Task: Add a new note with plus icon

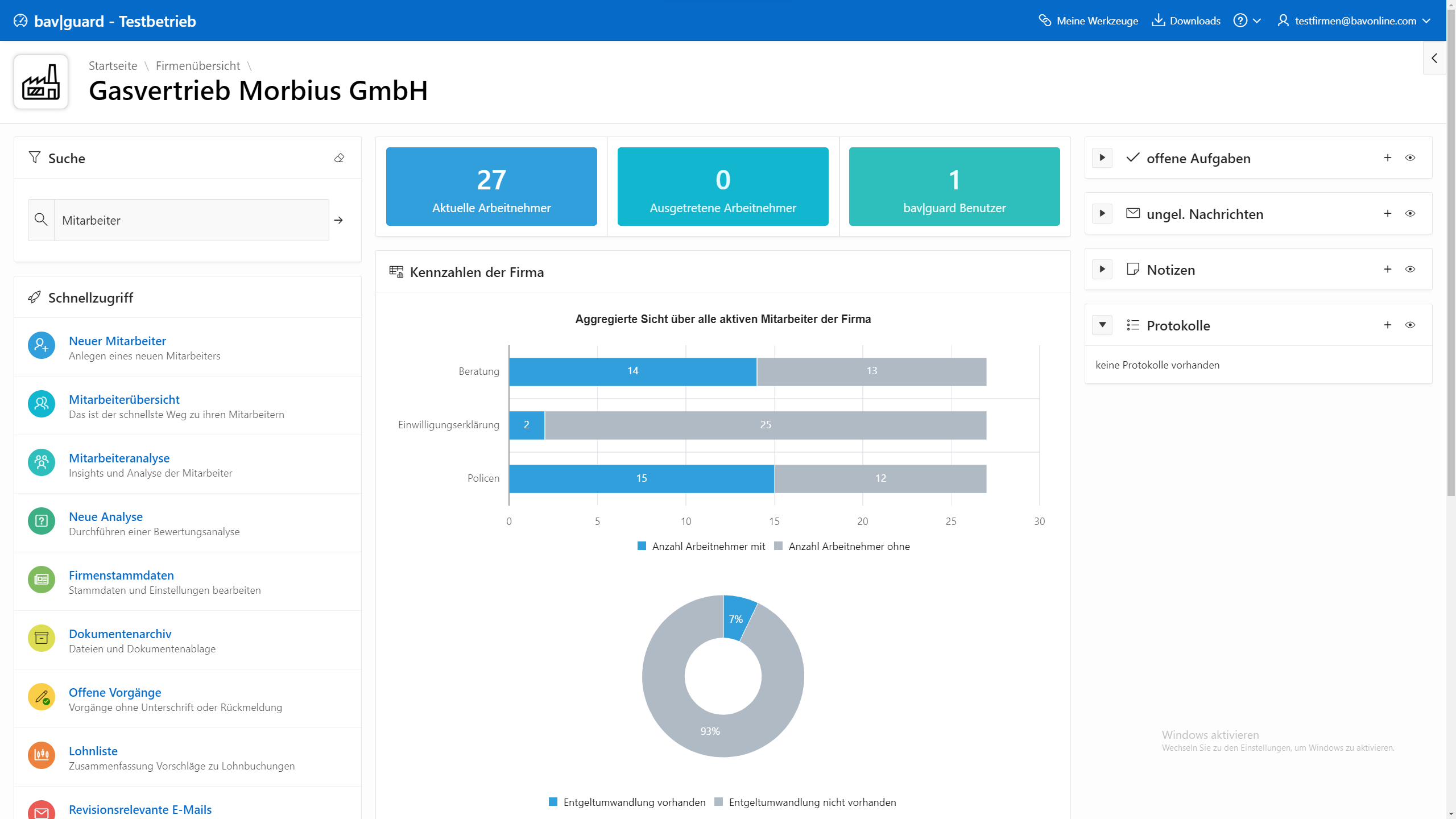Action: 1388,270
